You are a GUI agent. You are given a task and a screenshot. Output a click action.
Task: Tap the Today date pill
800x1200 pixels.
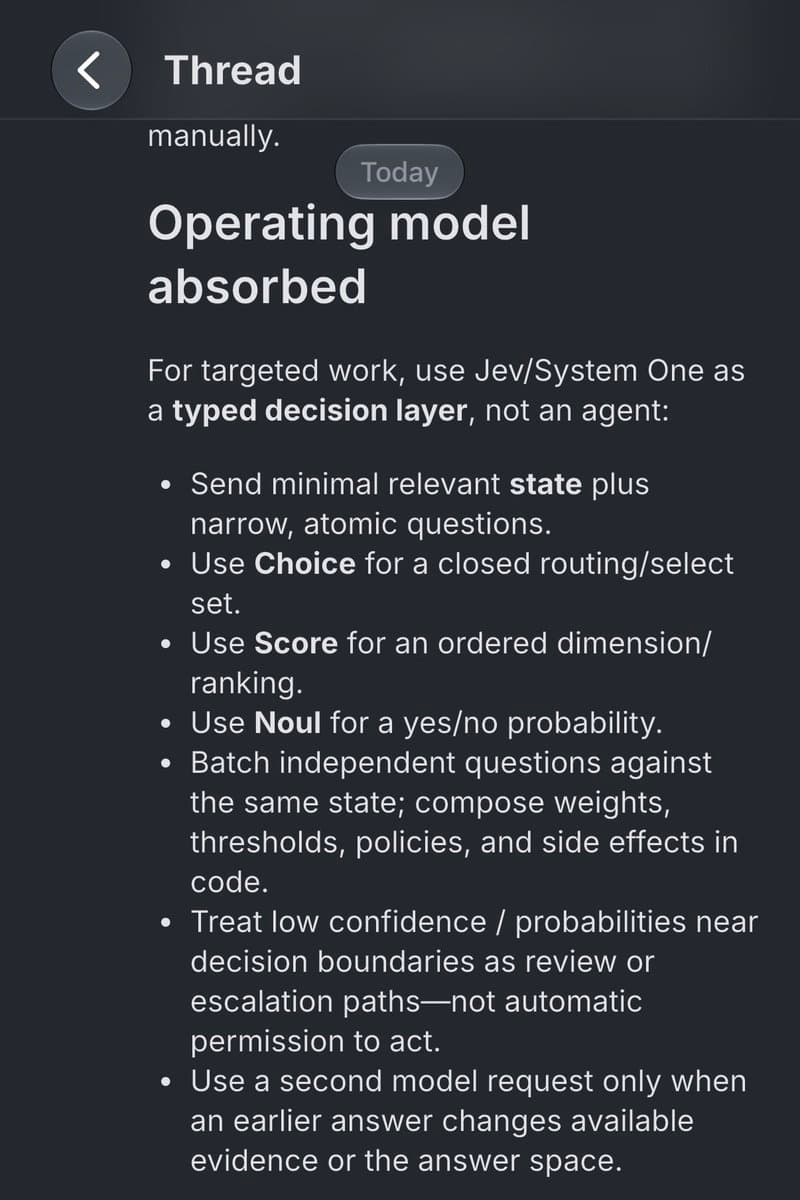(x=400, y=172)
